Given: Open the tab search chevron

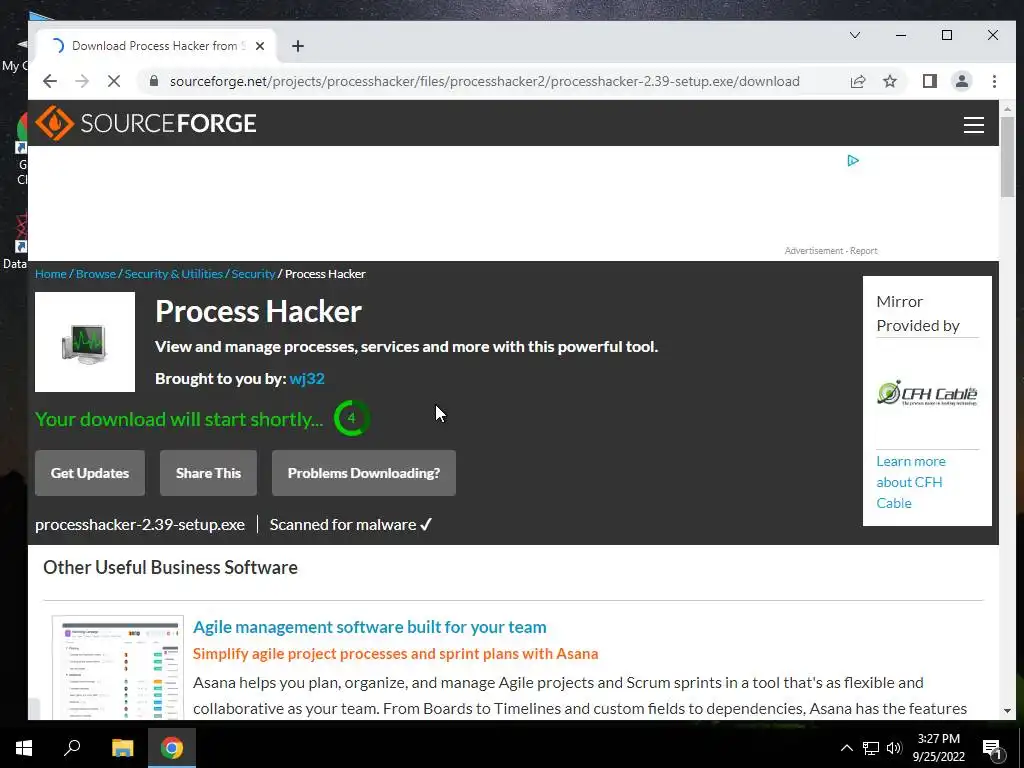Looking at the screenshot, I should point(854,35).
